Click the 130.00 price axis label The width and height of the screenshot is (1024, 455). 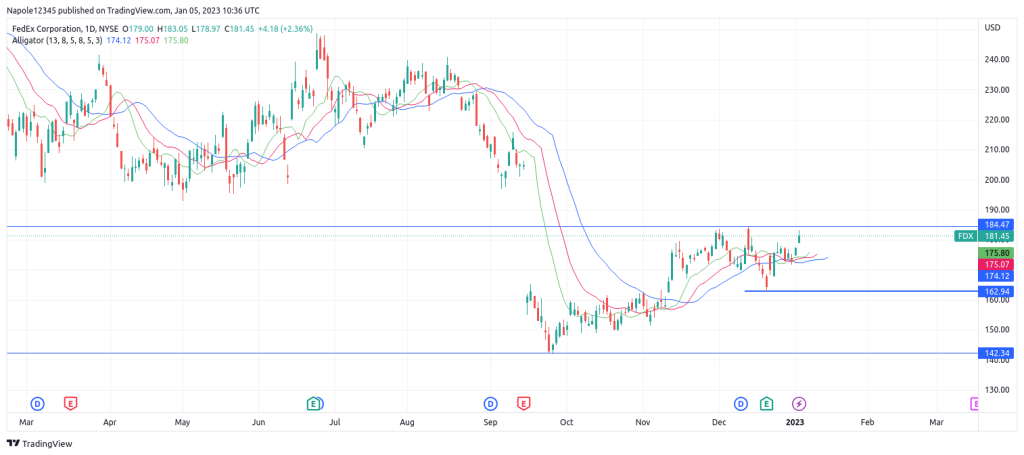(x=996, y=390)
